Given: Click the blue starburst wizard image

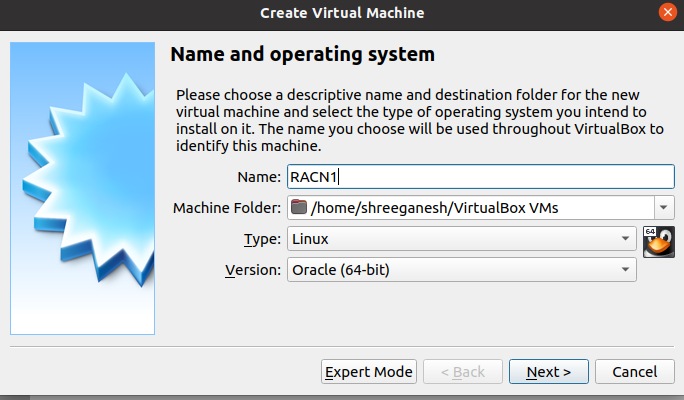Looking at the screenshot, I should (82, 188).
